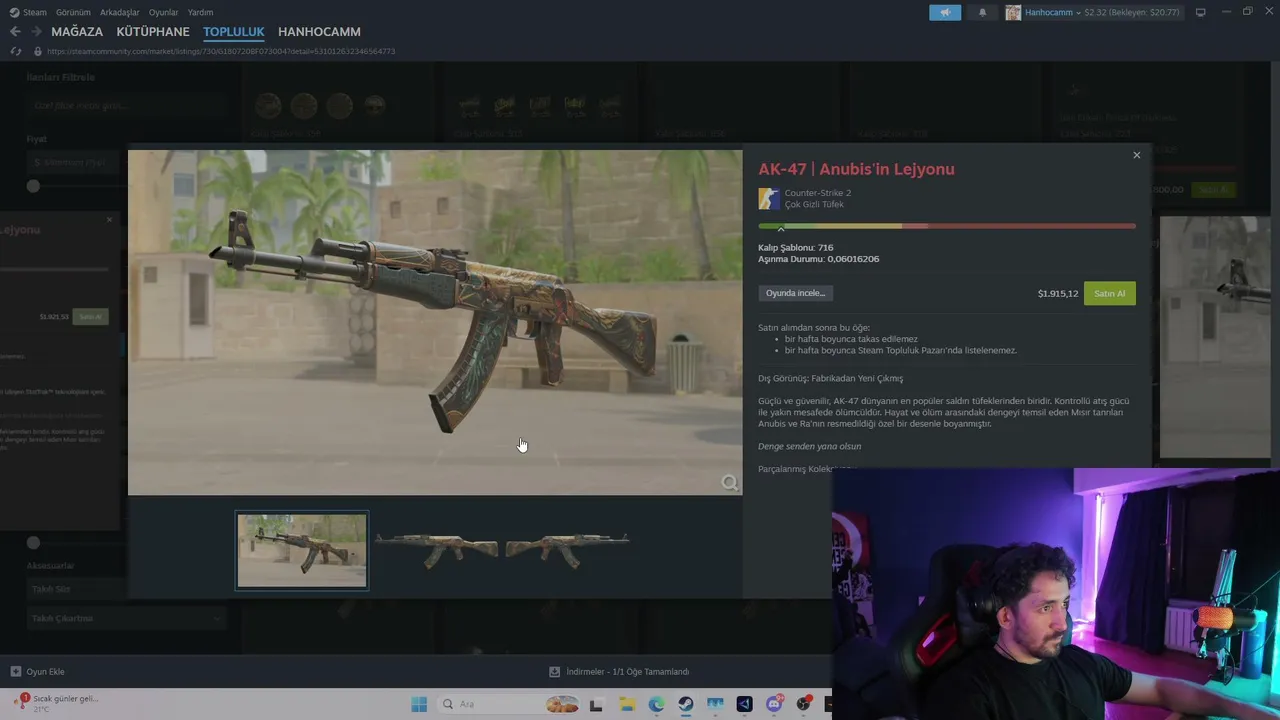Go to the MAĞAZA tab
This screenshot has height=720, width=1280.
77,32
